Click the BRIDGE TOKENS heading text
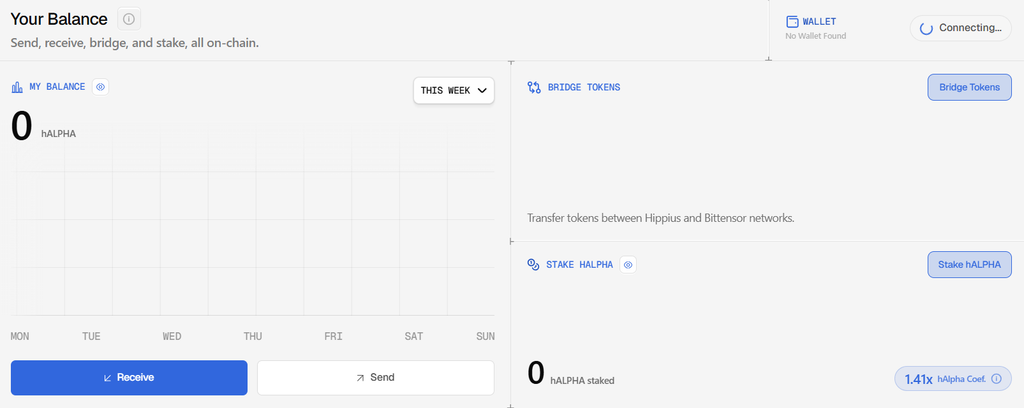Screen dimensions: 1024x408 (584, 87)
